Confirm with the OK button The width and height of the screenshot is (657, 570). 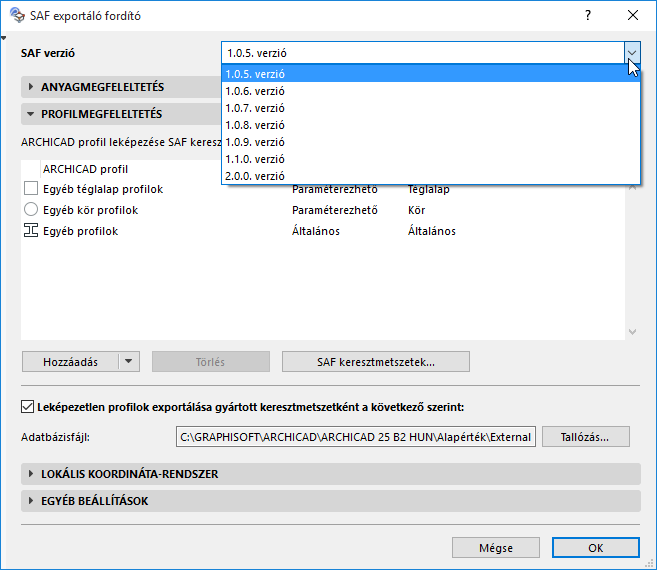click(595, 547)
